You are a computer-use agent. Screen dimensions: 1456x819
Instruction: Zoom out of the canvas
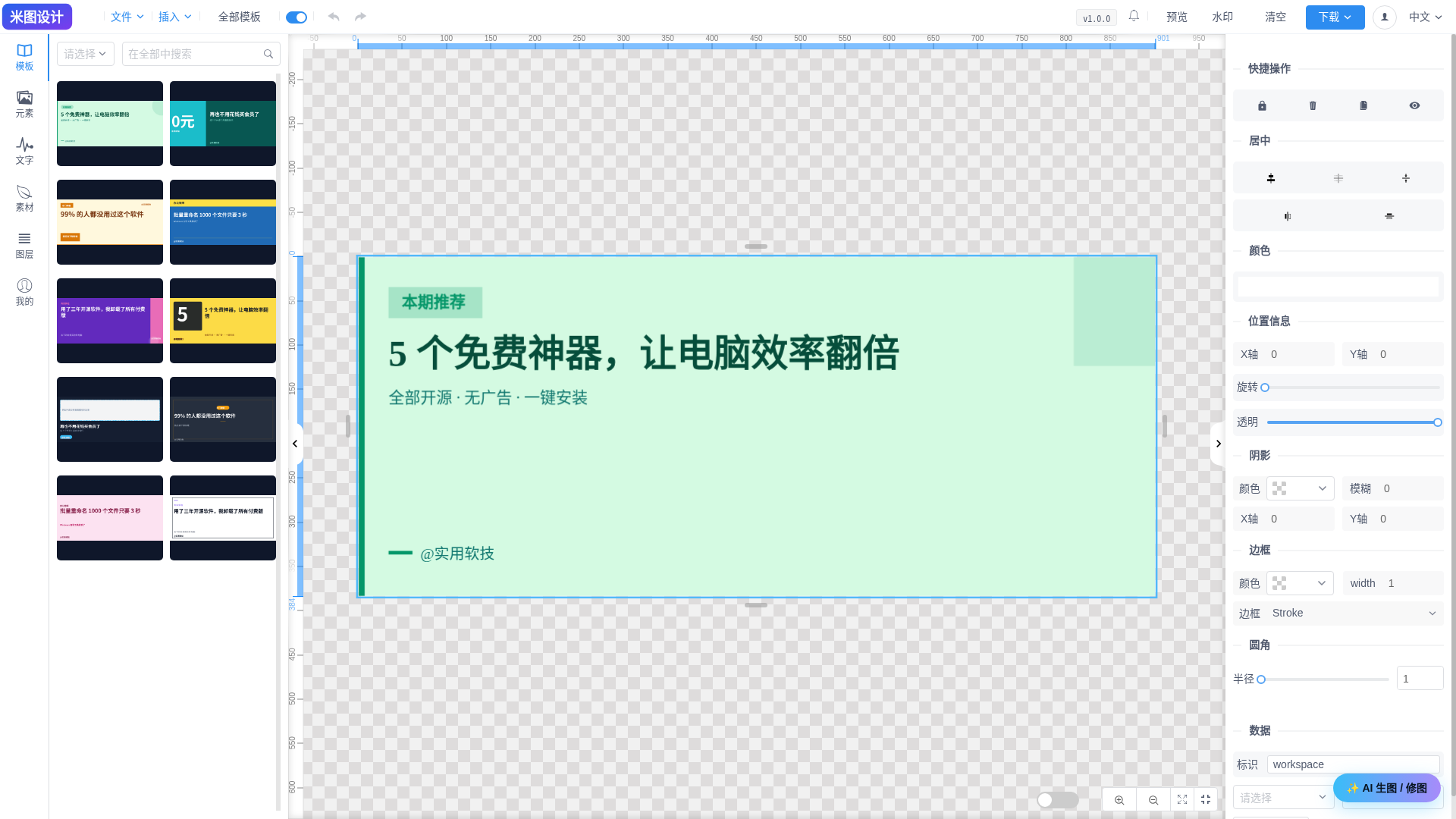tap(1153, 800)
